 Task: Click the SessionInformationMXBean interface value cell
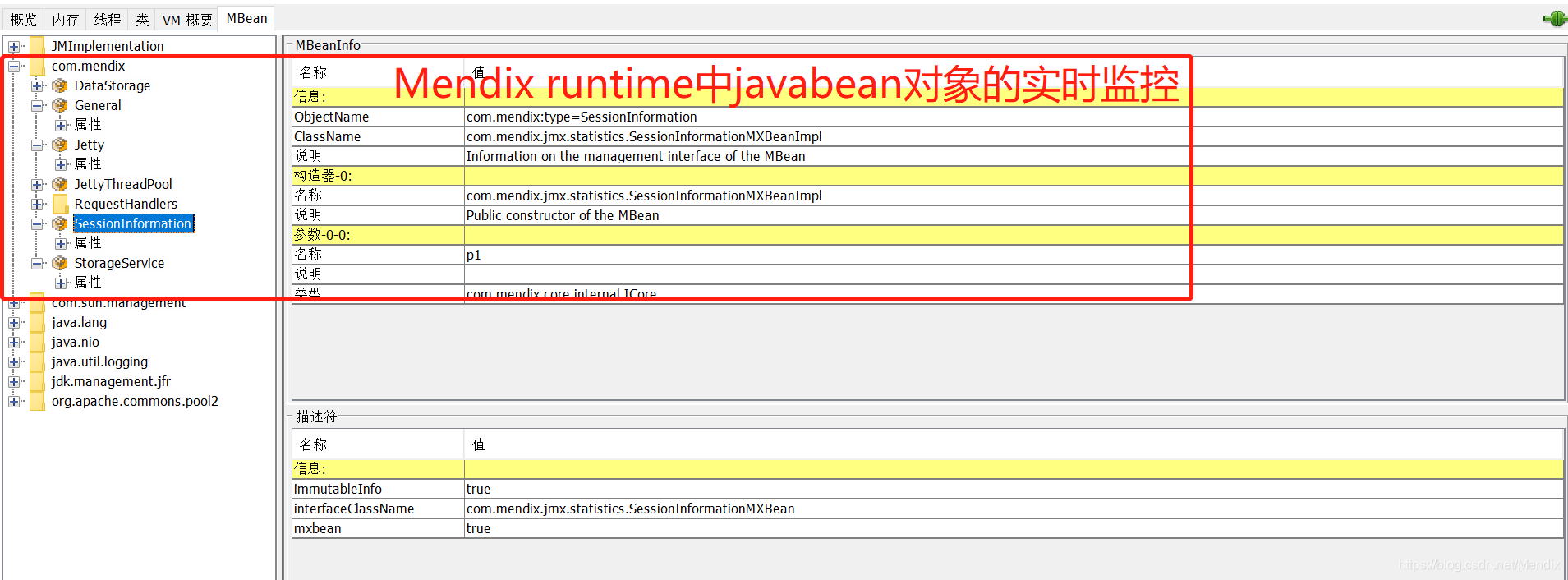pos(1014,509)
